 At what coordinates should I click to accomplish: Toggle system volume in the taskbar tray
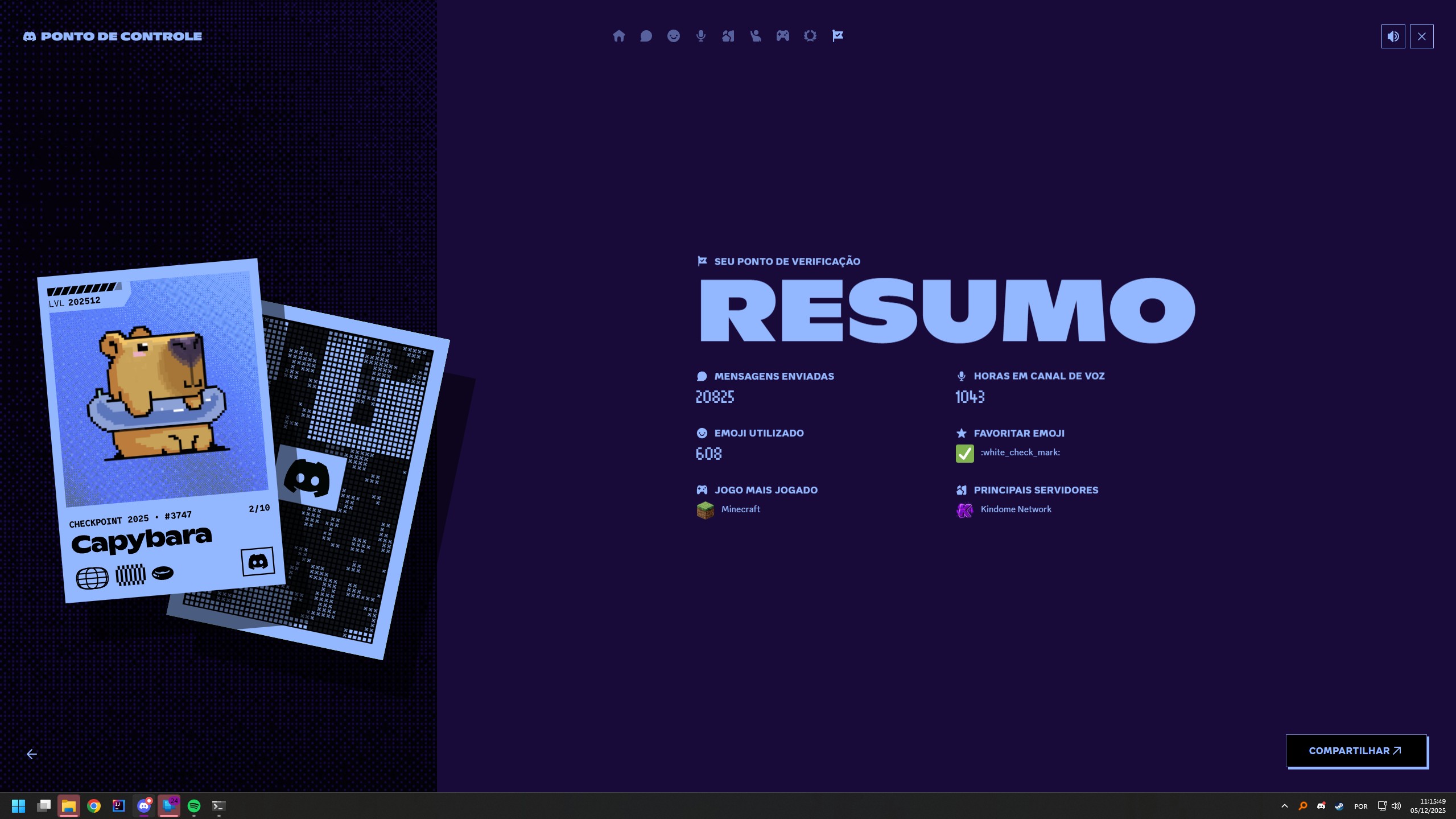[1396, 805]
